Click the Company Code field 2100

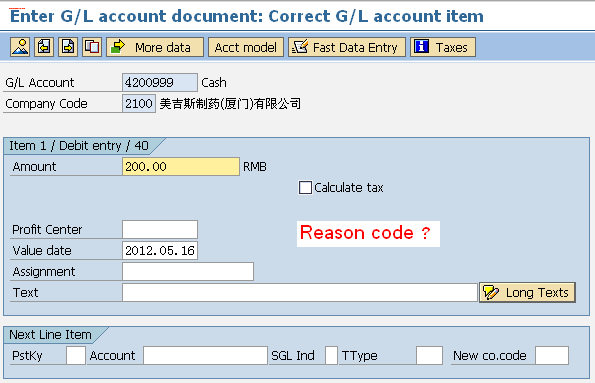[139, 103]
